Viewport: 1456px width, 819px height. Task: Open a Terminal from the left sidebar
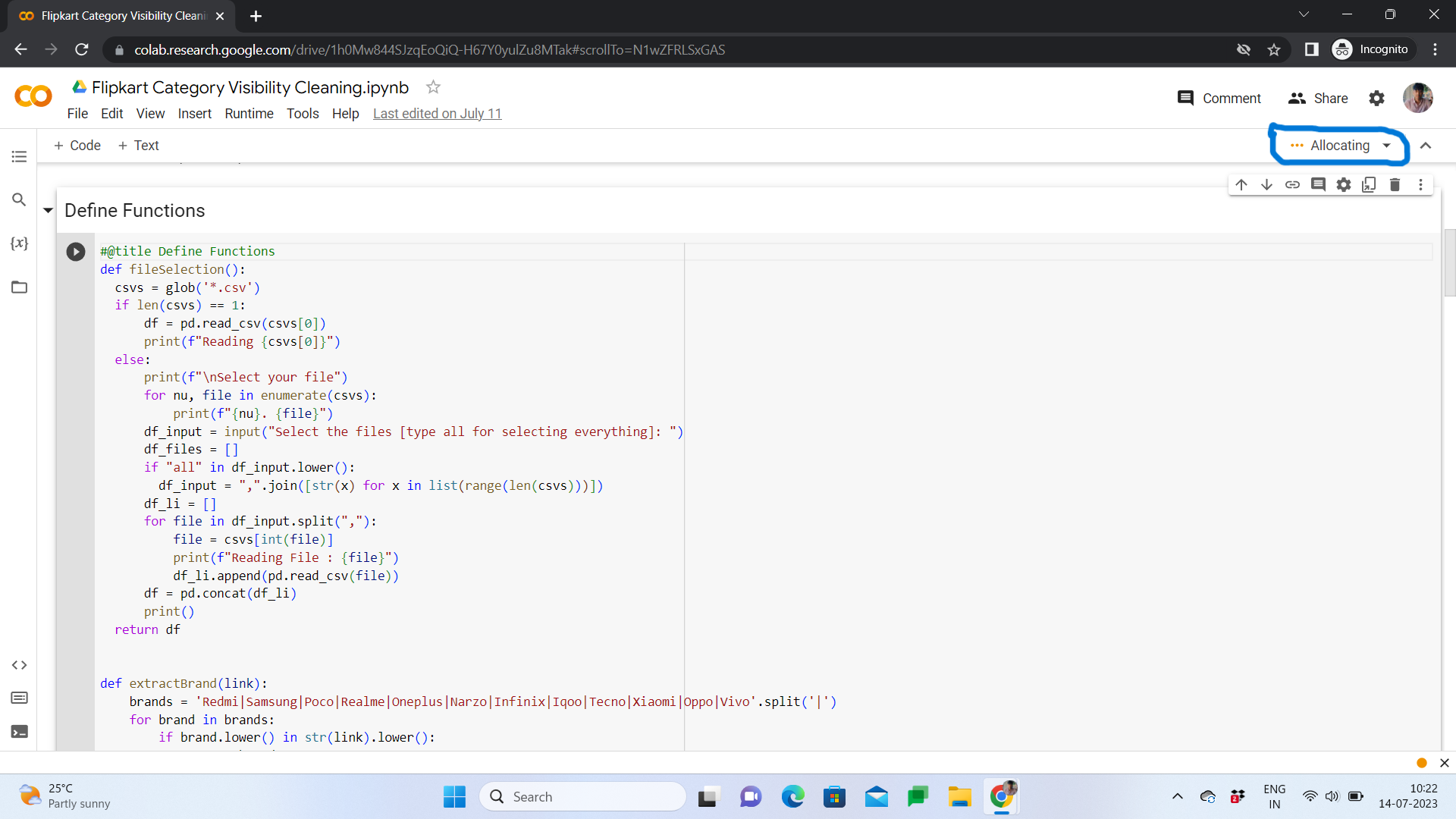[x=19, y=731]
